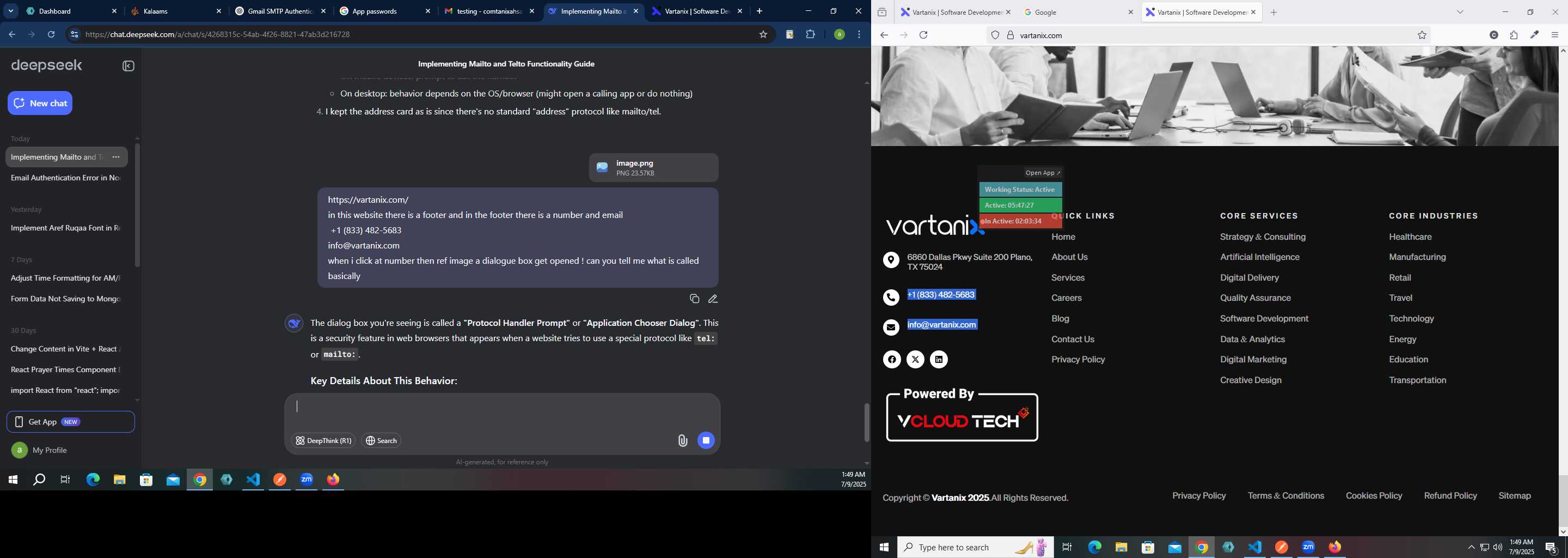1568x558 pixels.
Task: Click DeepSeek sidebar history scrollbar
Action: [x=137, y=205]
